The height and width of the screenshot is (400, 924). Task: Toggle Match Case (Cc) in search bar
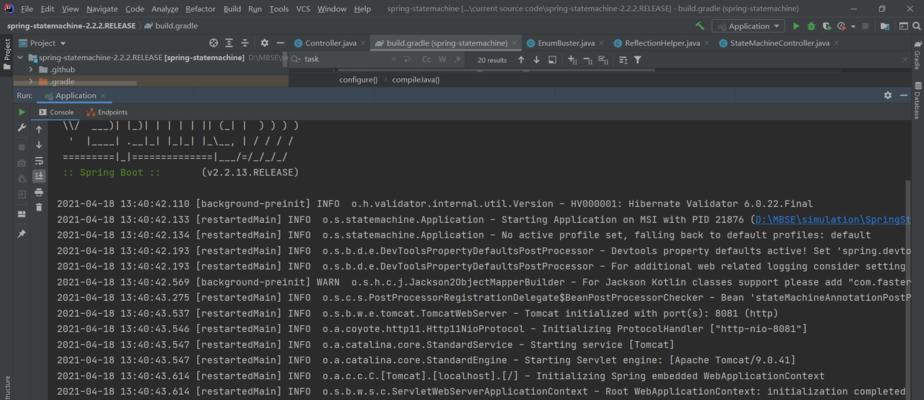coord(427,59)
